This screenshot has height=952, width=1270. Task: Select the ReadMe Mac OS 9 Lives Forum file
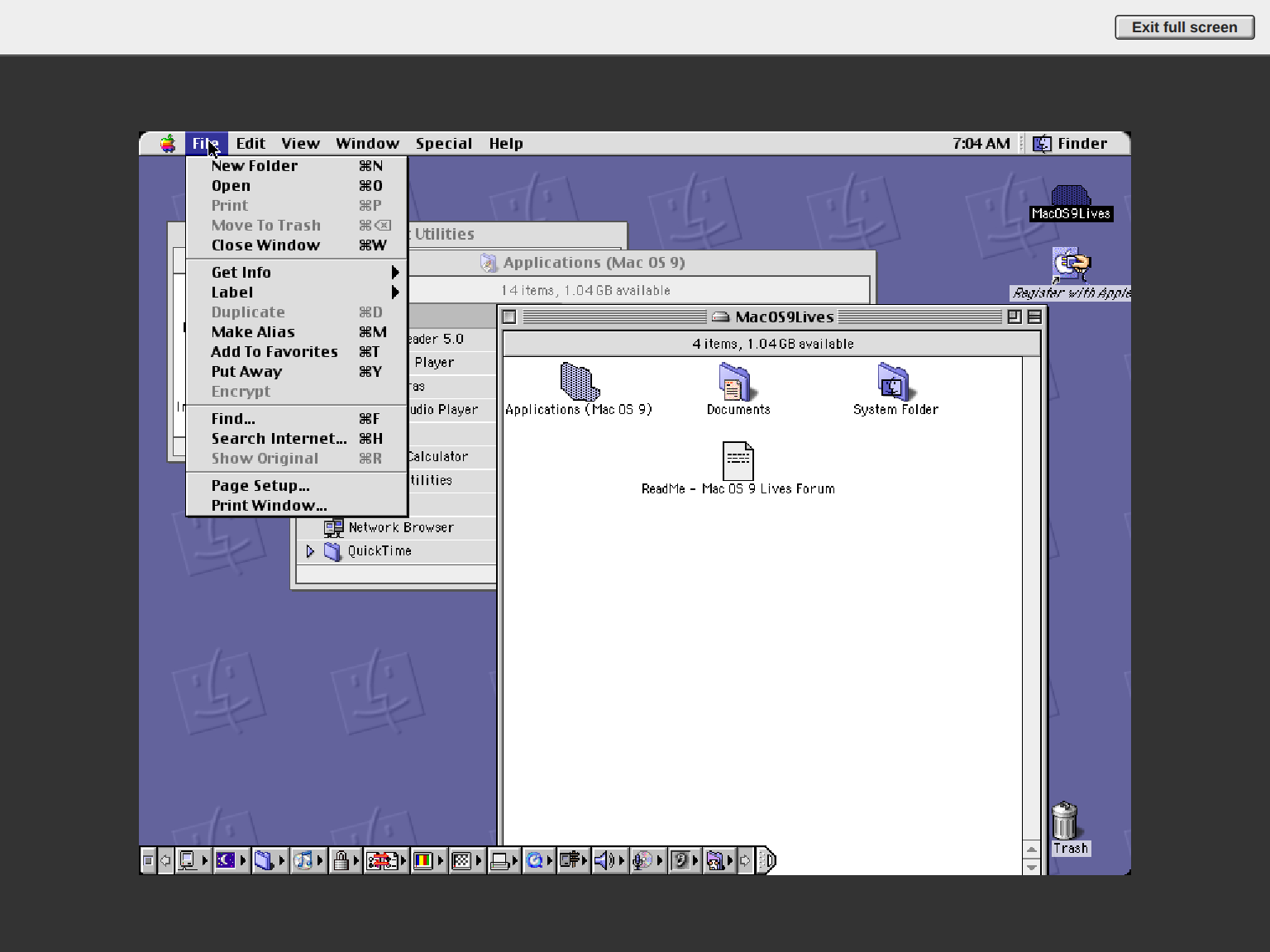738,469
